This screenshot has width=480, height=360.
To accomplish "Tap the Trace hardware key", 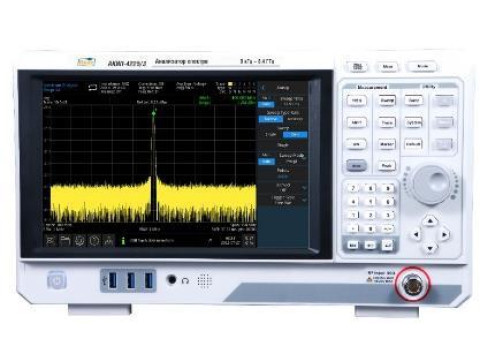I will [x=387, y=123].
